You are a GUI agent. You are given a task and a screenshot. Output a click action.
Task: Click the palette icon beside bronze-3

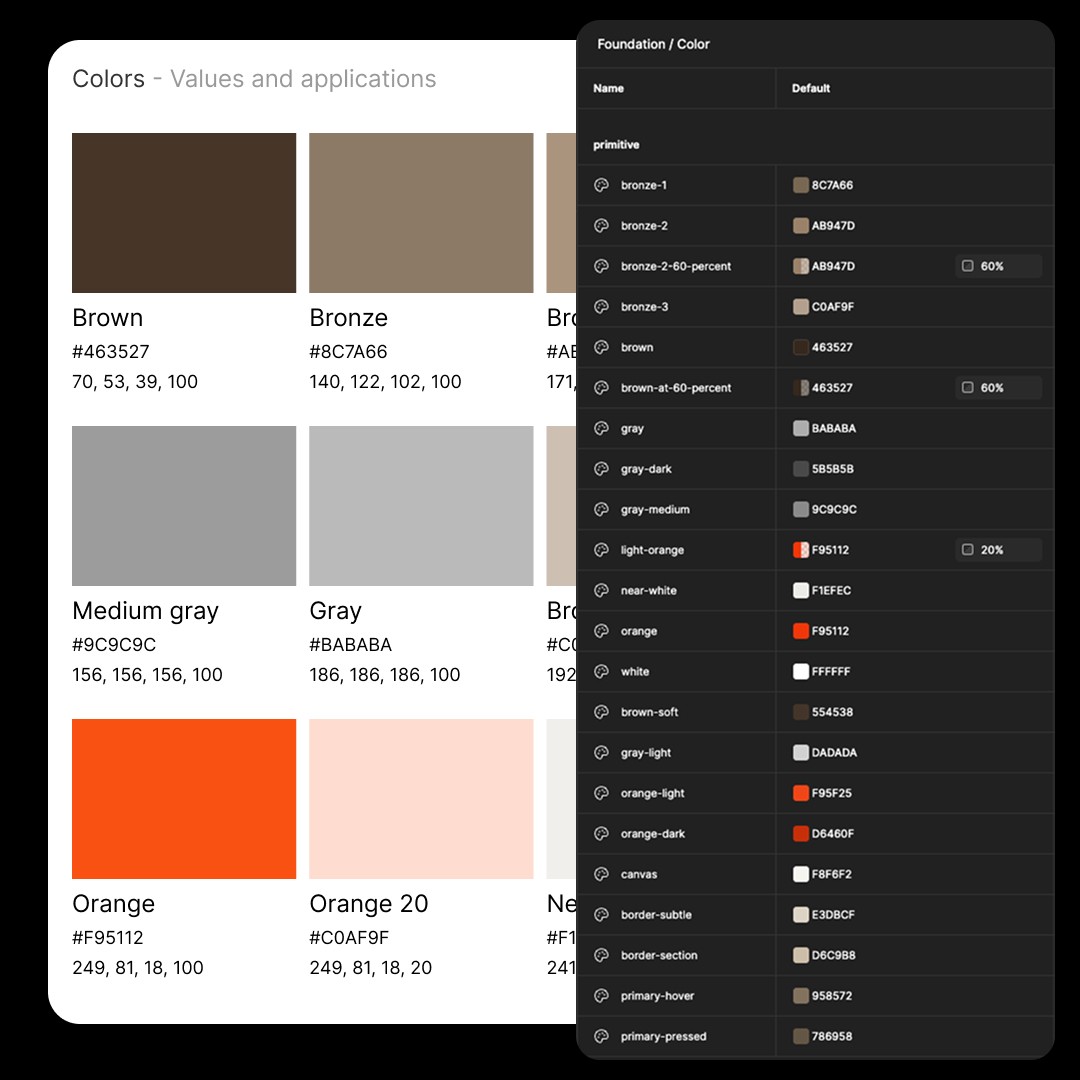[601, 307]
